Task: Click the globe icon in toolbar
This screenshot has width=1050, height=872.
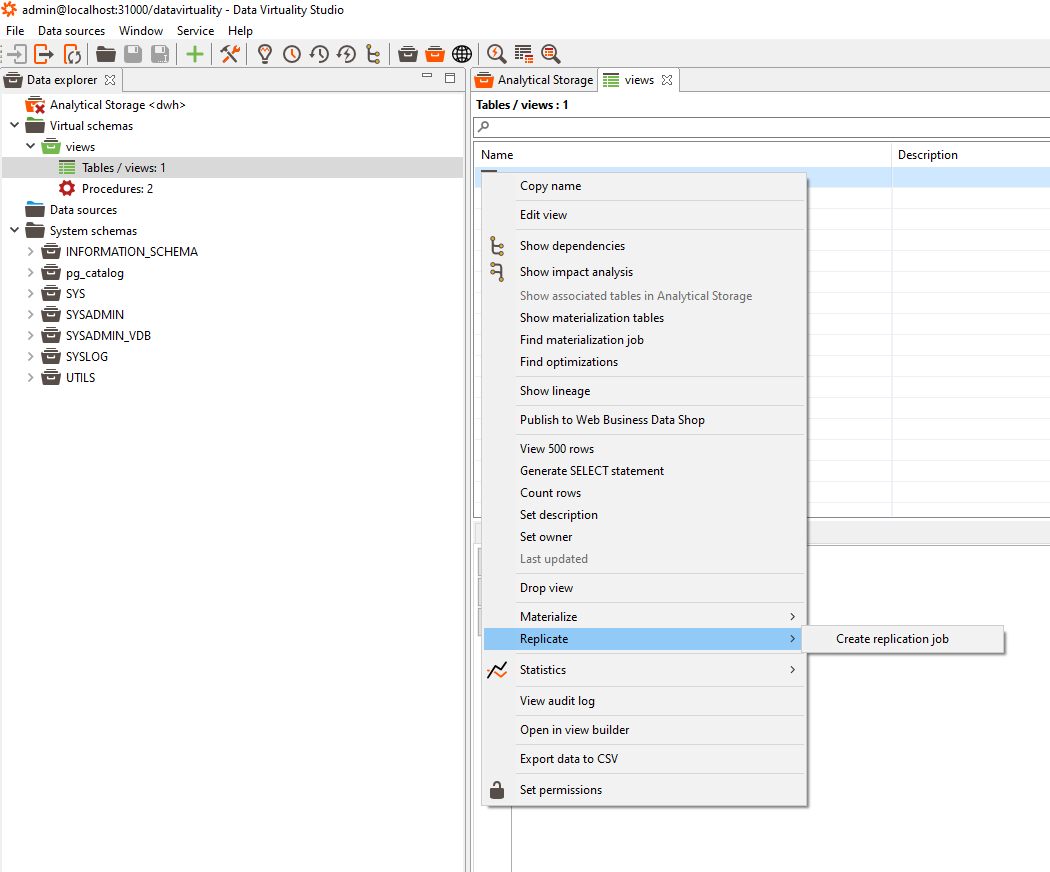Action: pos(461,54)
